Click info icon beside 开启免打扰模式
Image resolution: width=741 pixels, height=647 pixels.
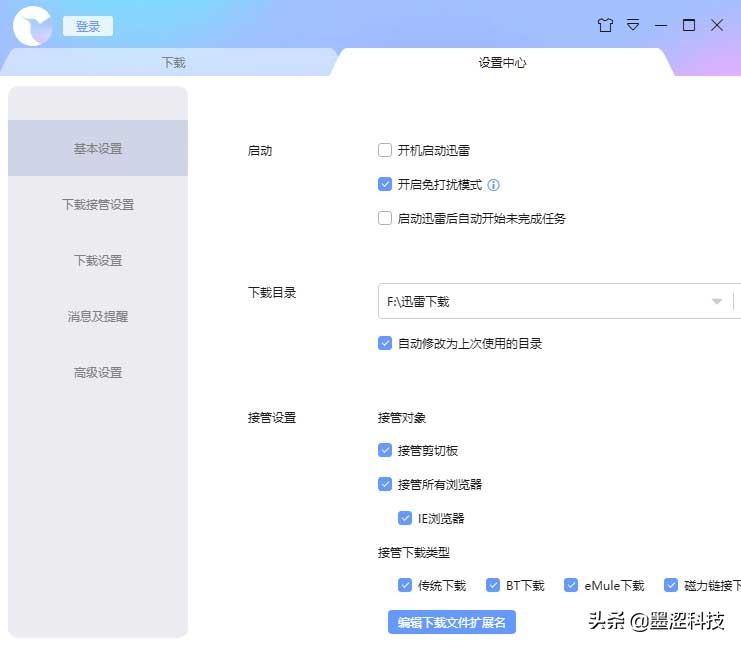tap(493, 185)
